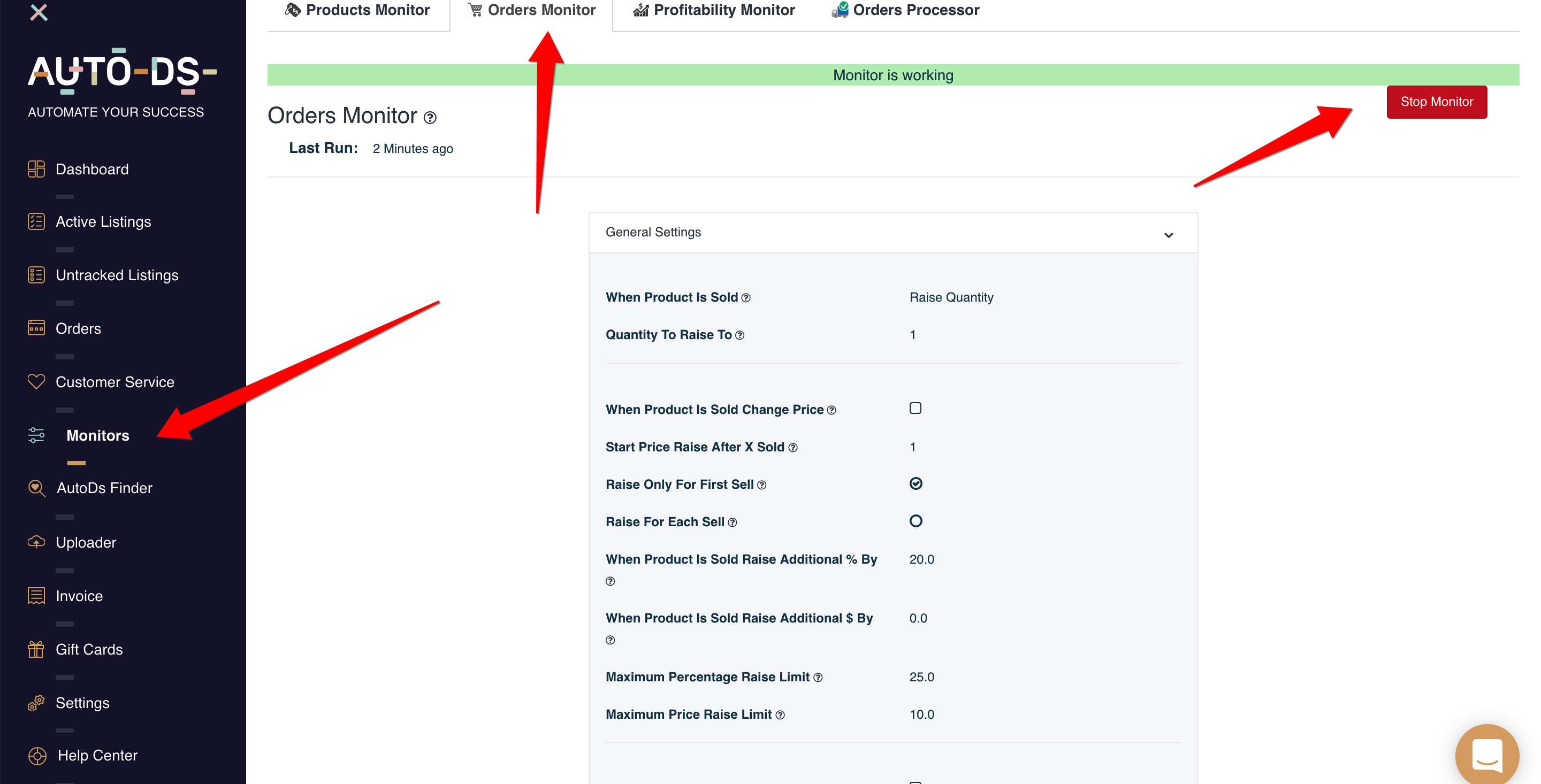Click help icon beside Raise Only For First Sell
The width and height of the screenshot is (1541, 784).
(761, 485)
